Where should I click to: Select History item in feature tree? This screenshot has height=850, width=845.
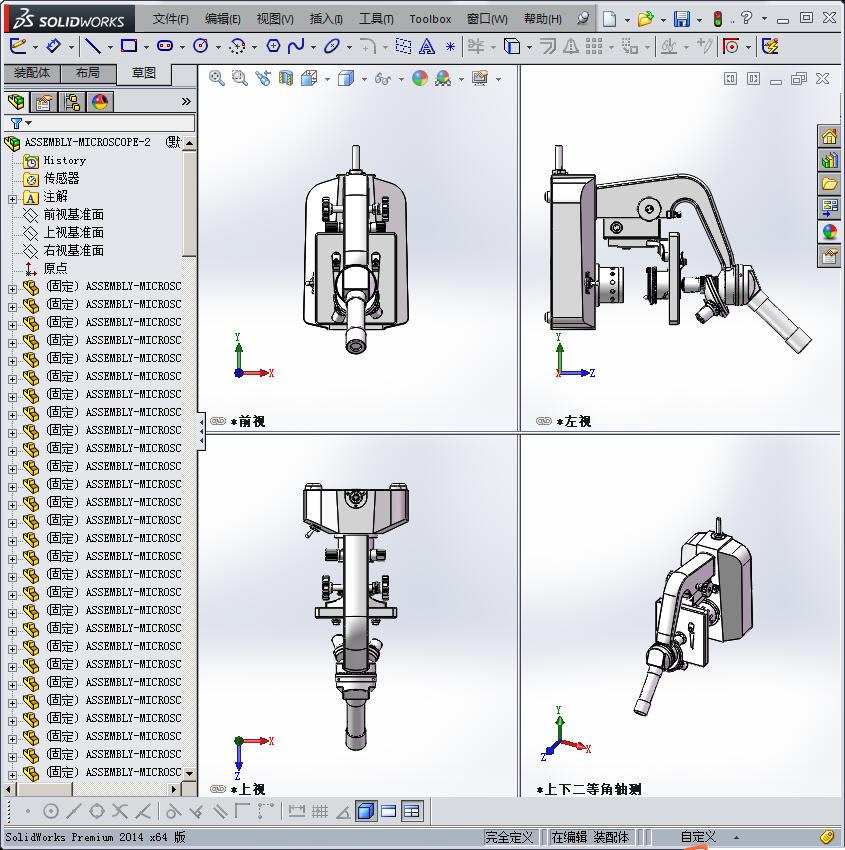click(64, 160)
